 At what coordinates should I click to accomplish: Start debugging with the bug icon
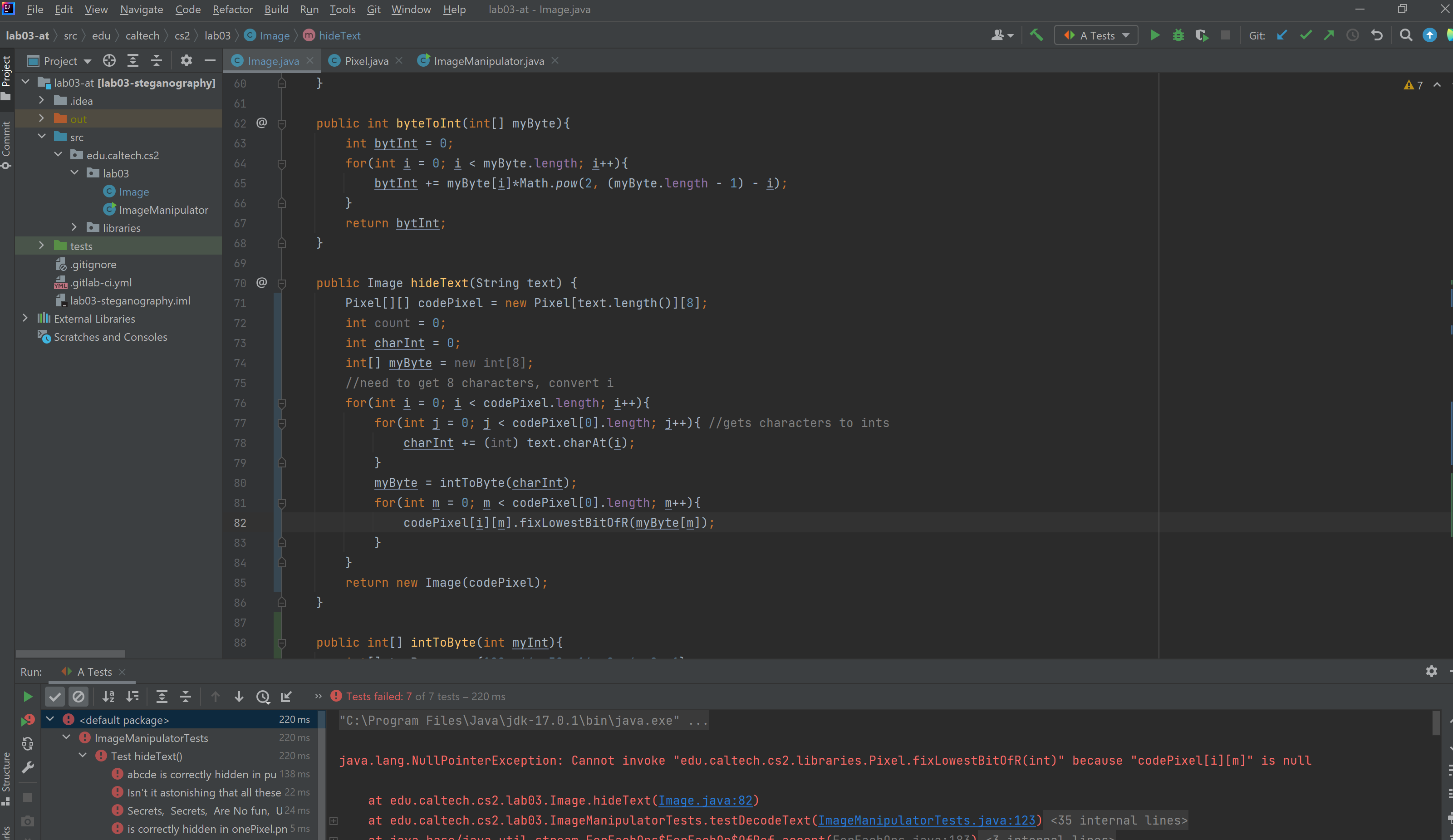tap(1178, 35)
